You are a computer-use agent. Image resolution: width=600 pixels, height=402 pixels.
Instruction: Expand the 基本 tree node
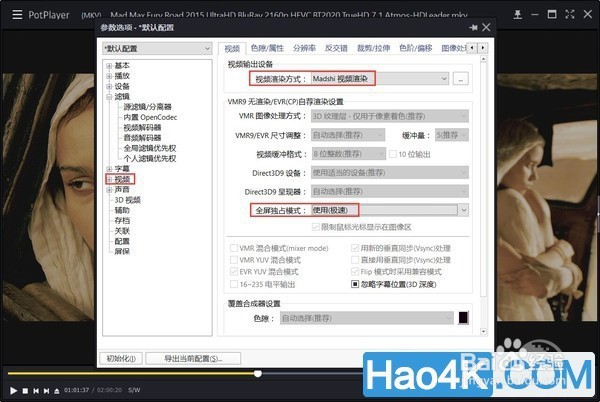tap(109, 66)
